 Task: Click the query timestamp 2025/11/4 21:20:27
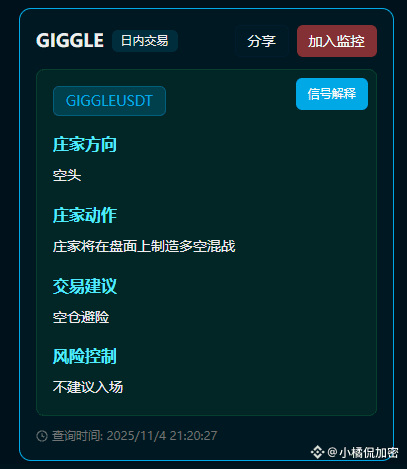coord(162,436)
